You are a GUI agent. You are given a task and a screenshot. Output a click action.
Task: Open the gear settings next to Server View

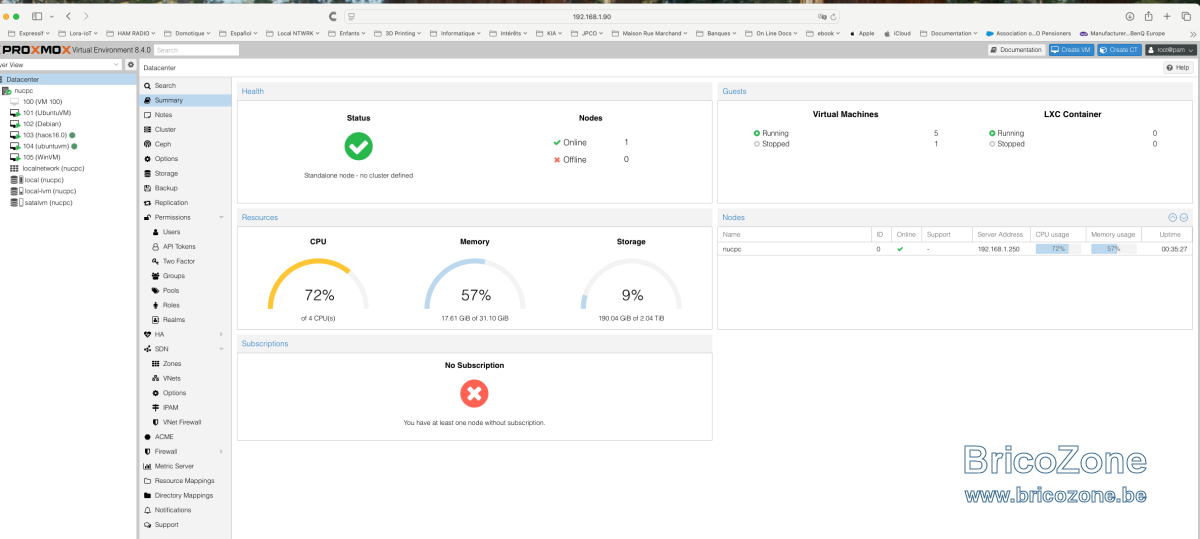click(x=130, y=64)
